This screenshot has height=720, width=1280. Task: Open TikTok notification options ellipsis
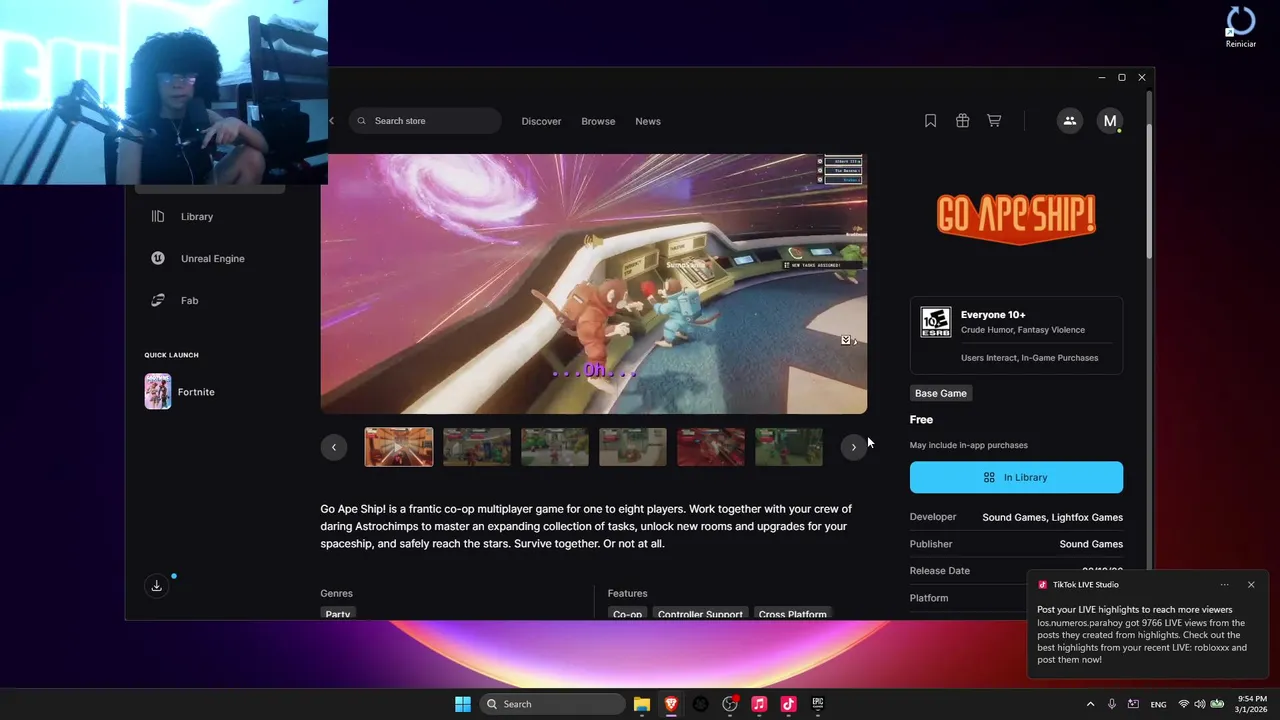tap(1225, 585)
